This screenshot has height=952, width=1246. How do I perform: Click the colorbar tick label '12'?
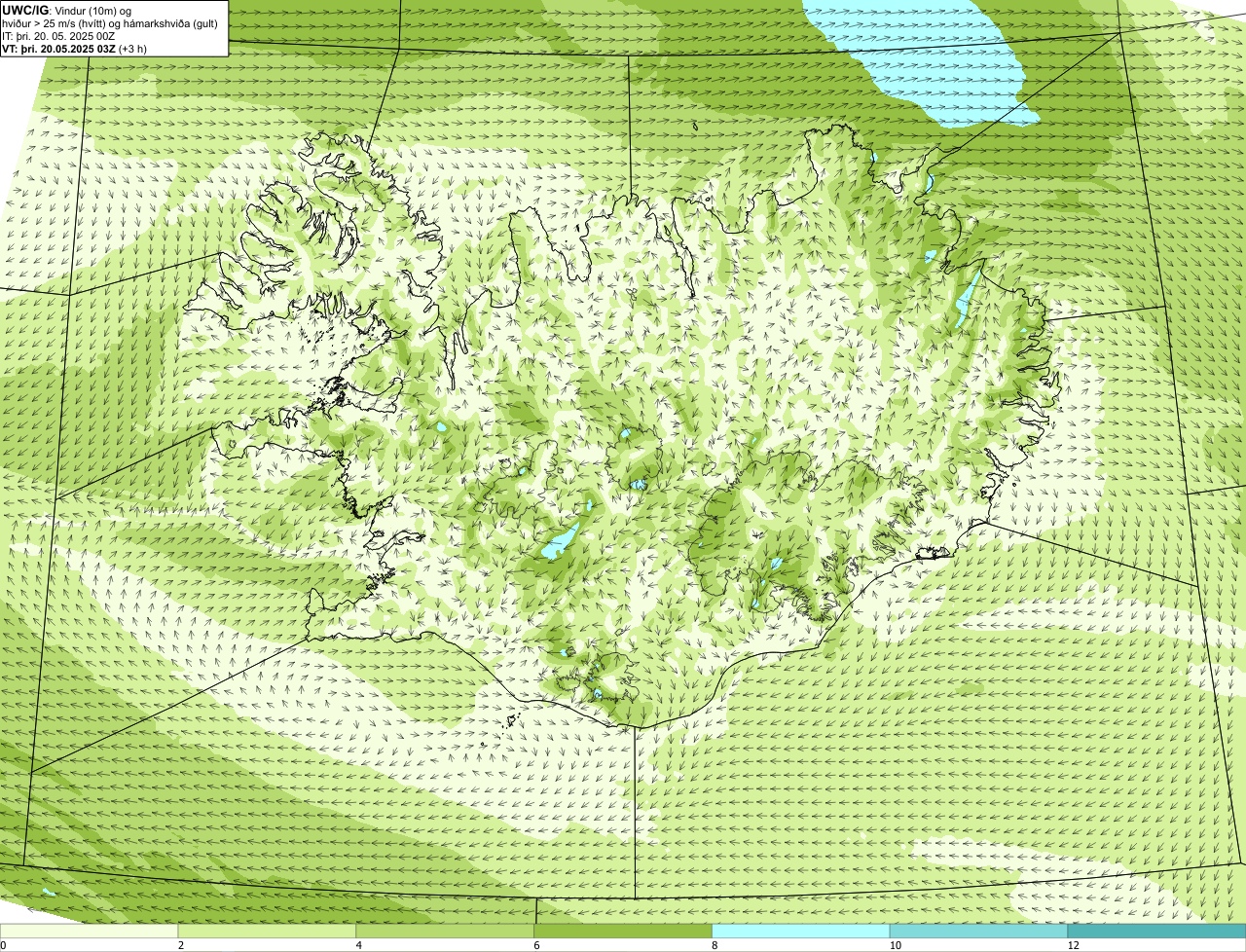pos(1073,945)
